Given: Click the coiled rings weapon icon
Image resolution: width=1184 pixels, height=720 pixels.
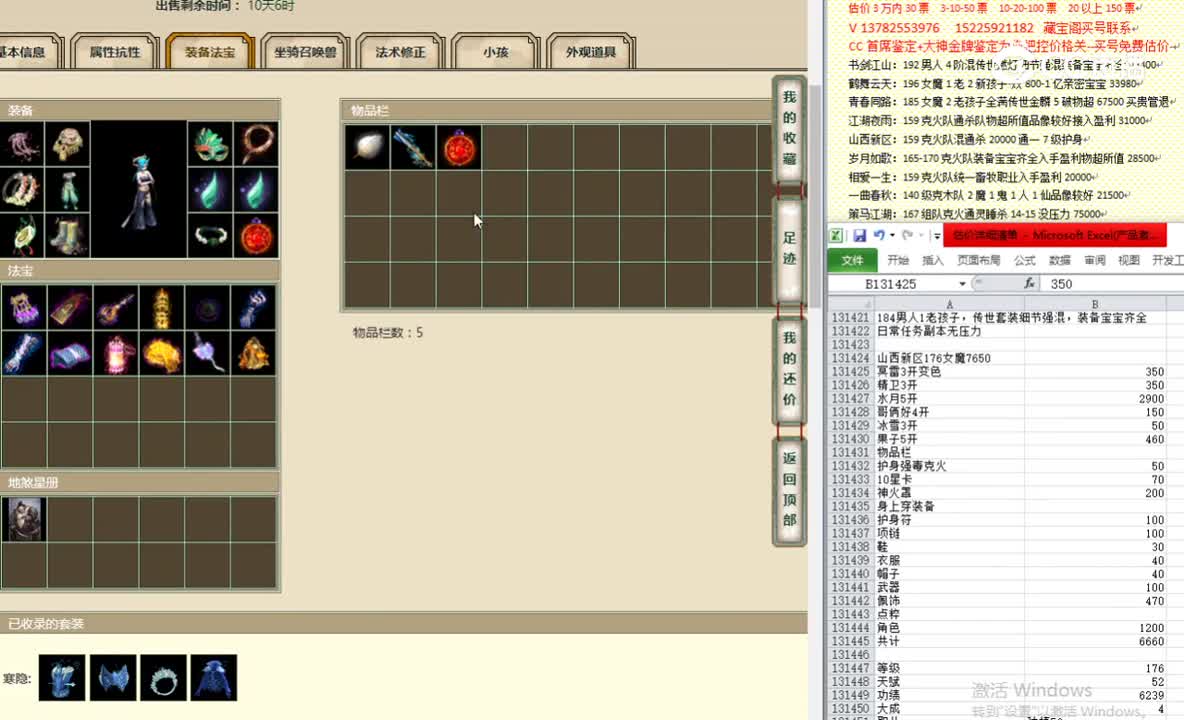Looking at the screenshot, I should pyautogui.click(x=22, y=190).
